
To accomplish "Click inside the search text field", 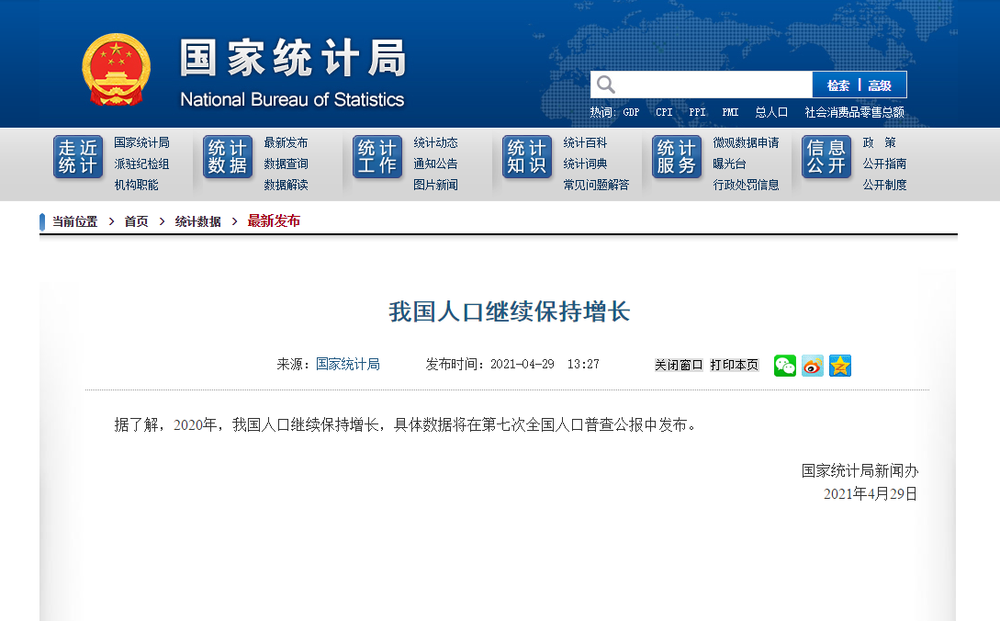I will pyautogui.click(x=714, y=85).
